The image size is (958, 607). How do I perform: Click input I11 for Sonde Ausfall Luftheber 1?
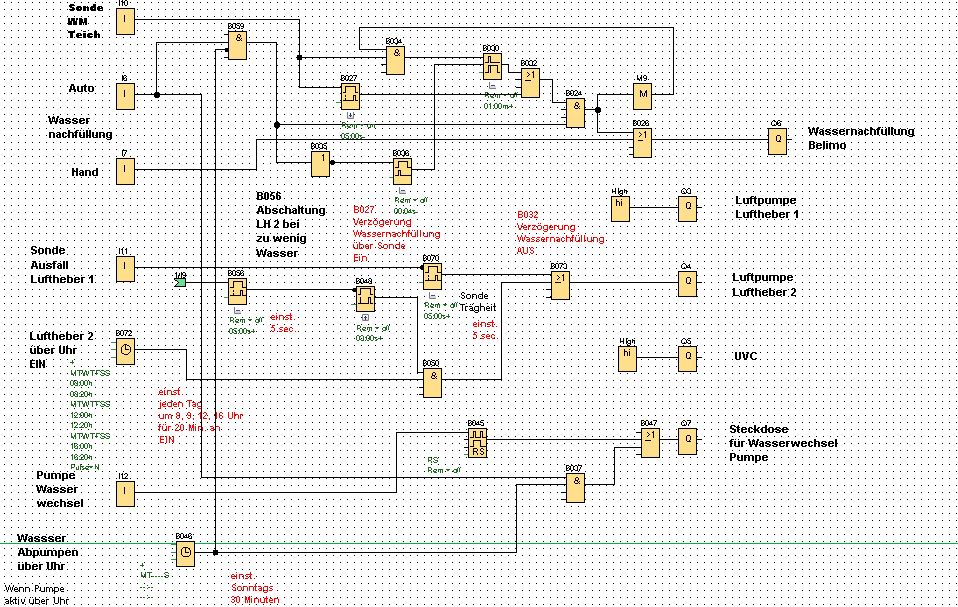click(125, 269)
